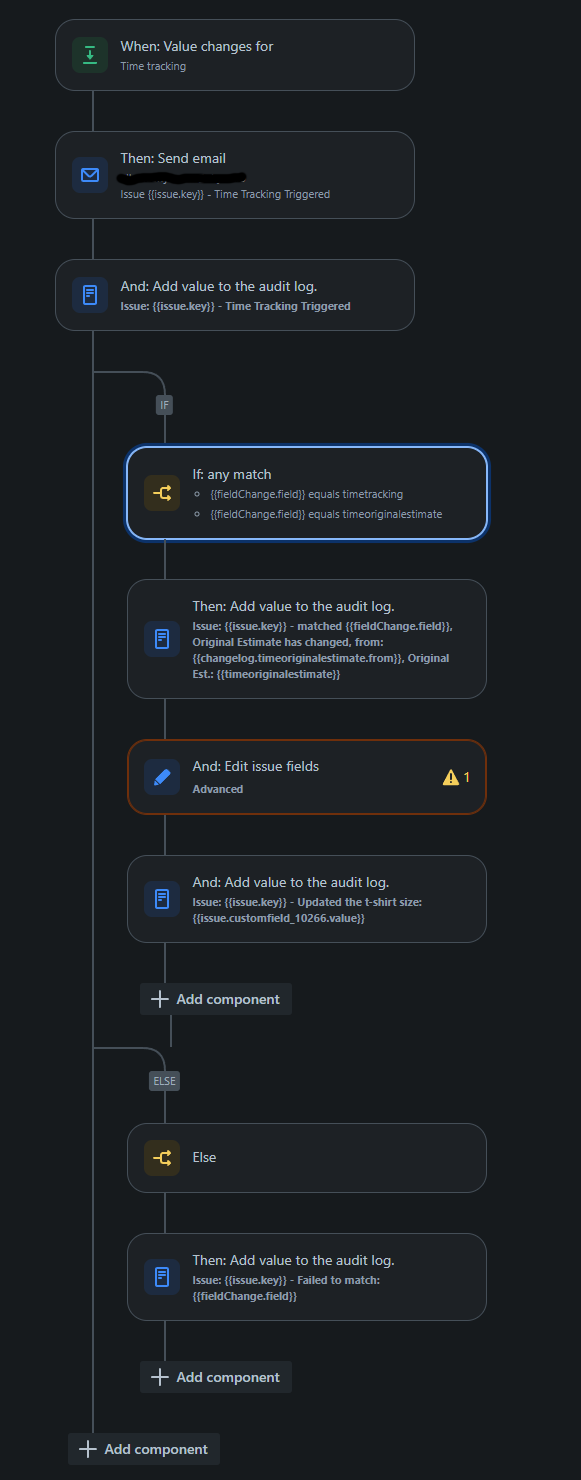581x1480 pixels.
Task: Click Add component inside the IF branch
Action: coord(216,998)
